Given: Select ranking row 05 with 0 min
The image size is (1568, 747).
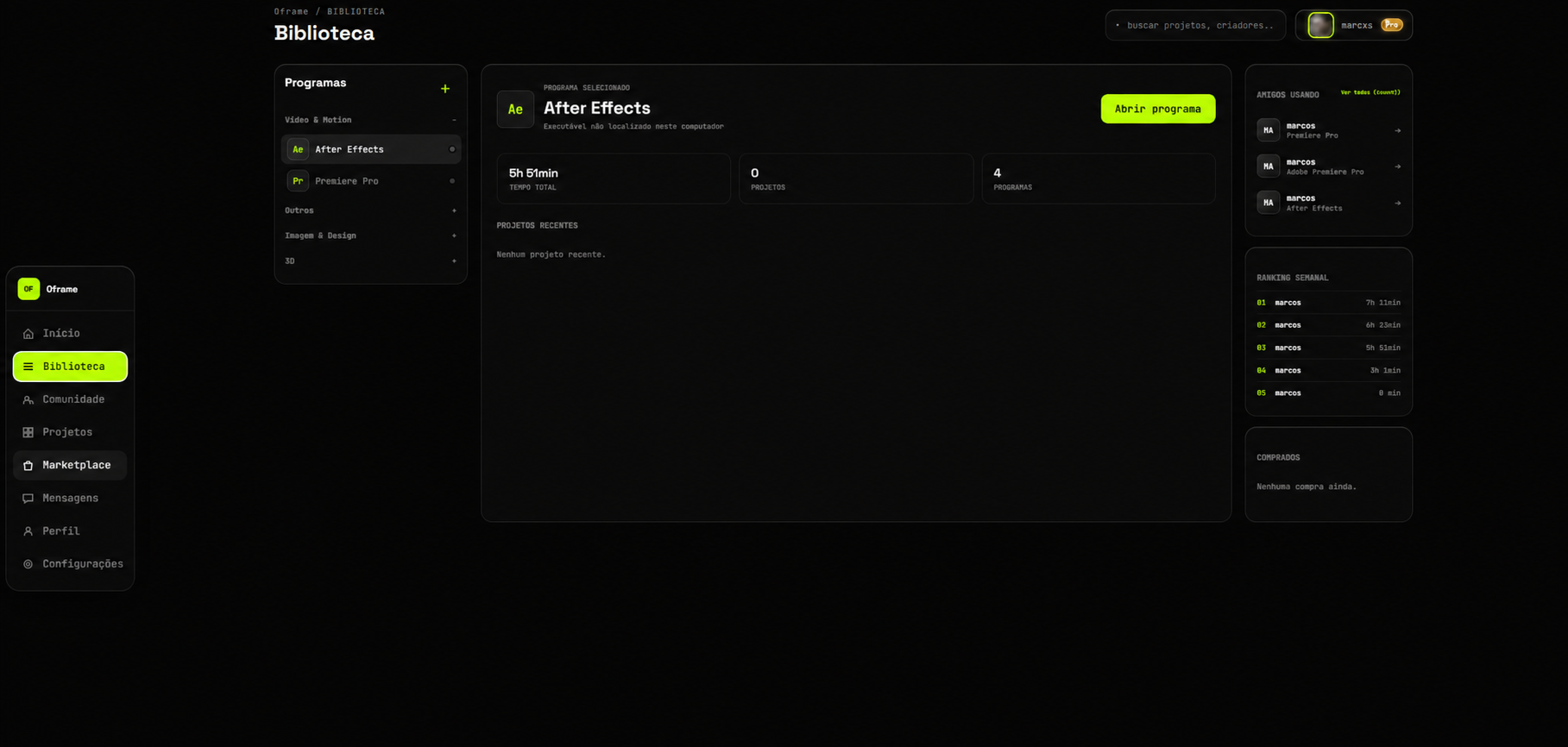Looking at the screenshot, I should [1328, 392].
